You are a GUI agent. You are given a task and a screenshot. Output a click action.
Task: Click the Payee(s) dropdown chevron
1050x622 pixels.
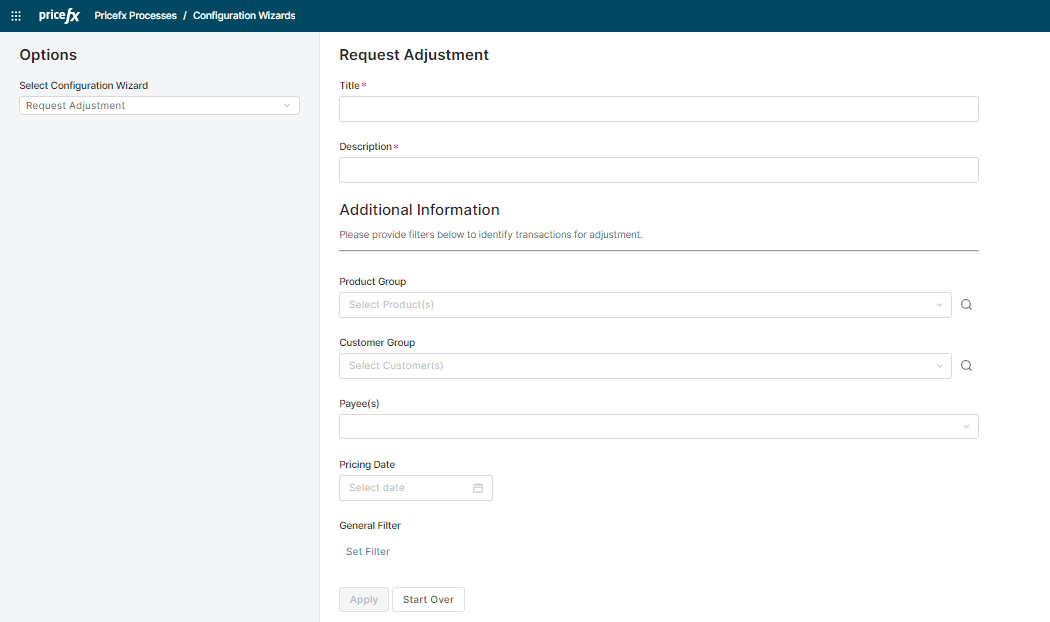966,427
